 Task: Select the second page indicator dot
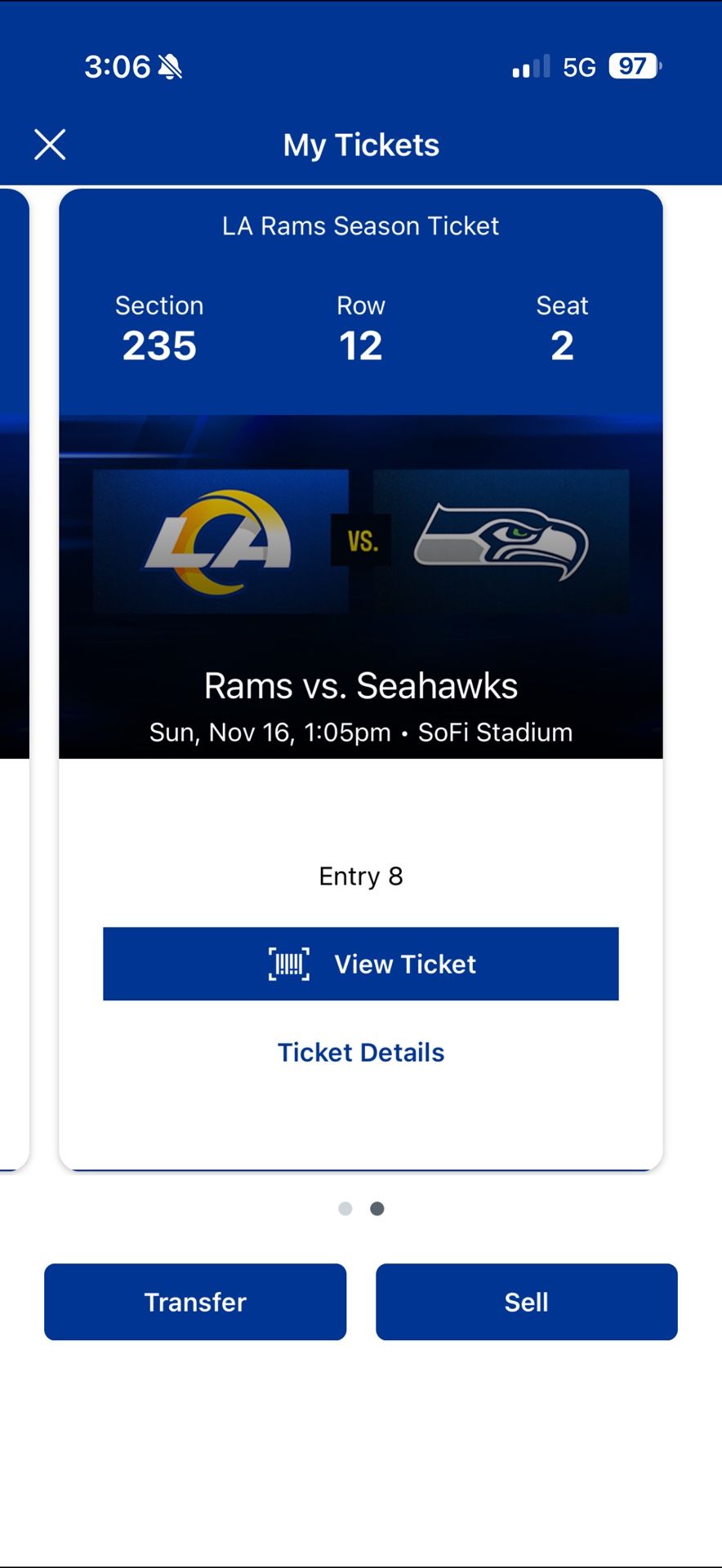pos(376,1209)
